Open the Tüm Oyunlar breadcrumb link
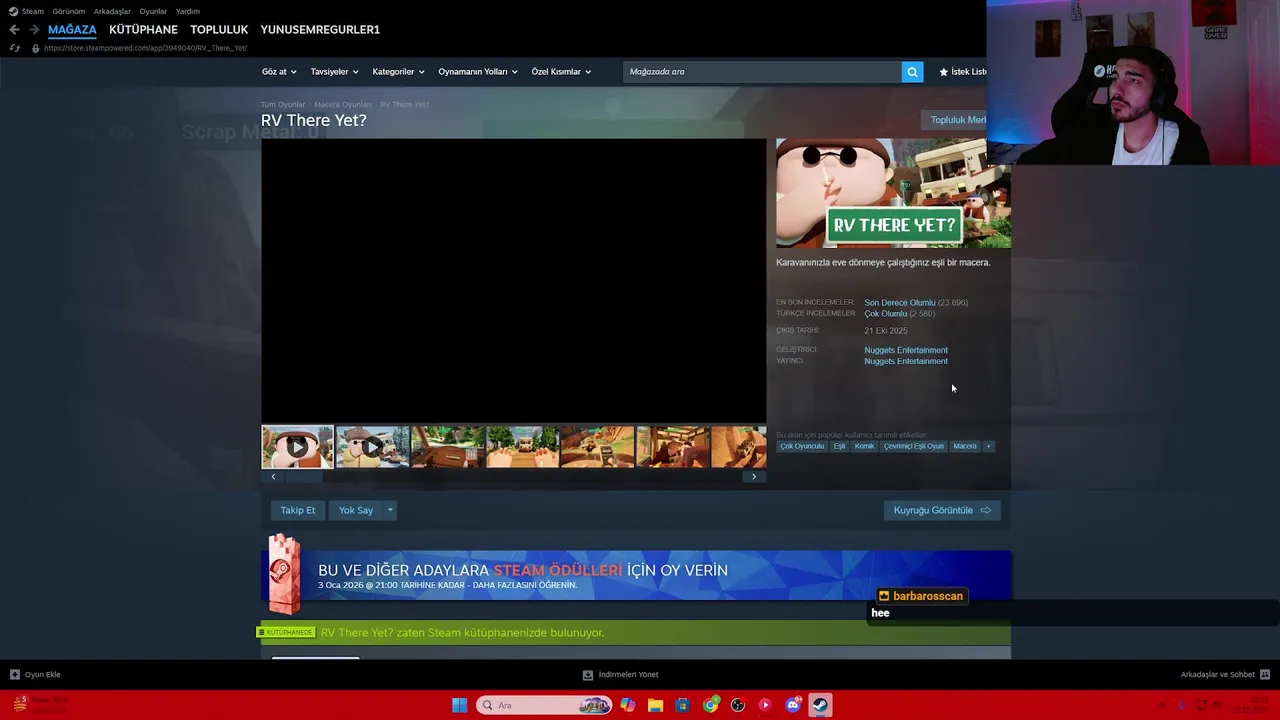Screen dimensions: 1280x720 click(283, 105)
